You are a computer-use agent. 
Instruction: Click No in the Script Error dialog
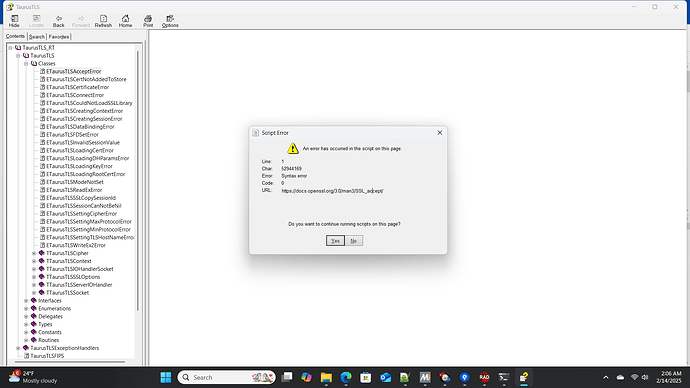coord(354,241)
